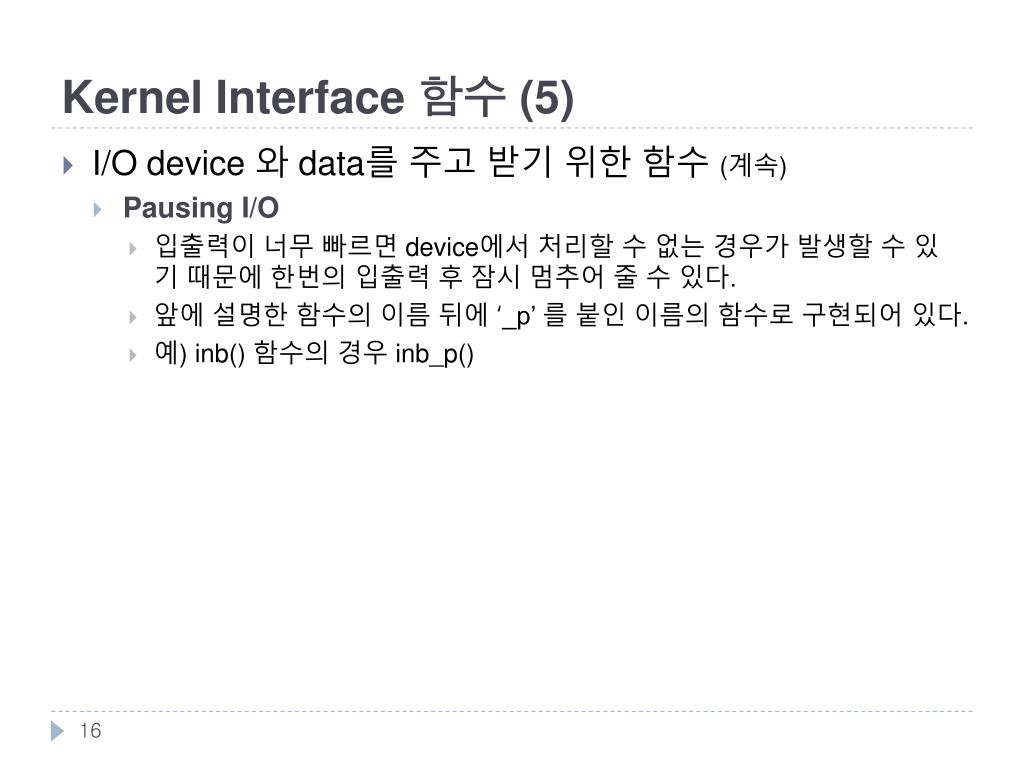1024x768 pixels.
Task: Click the slide title Kernel Interface 함수 (5)
Action: click(318, 97)
